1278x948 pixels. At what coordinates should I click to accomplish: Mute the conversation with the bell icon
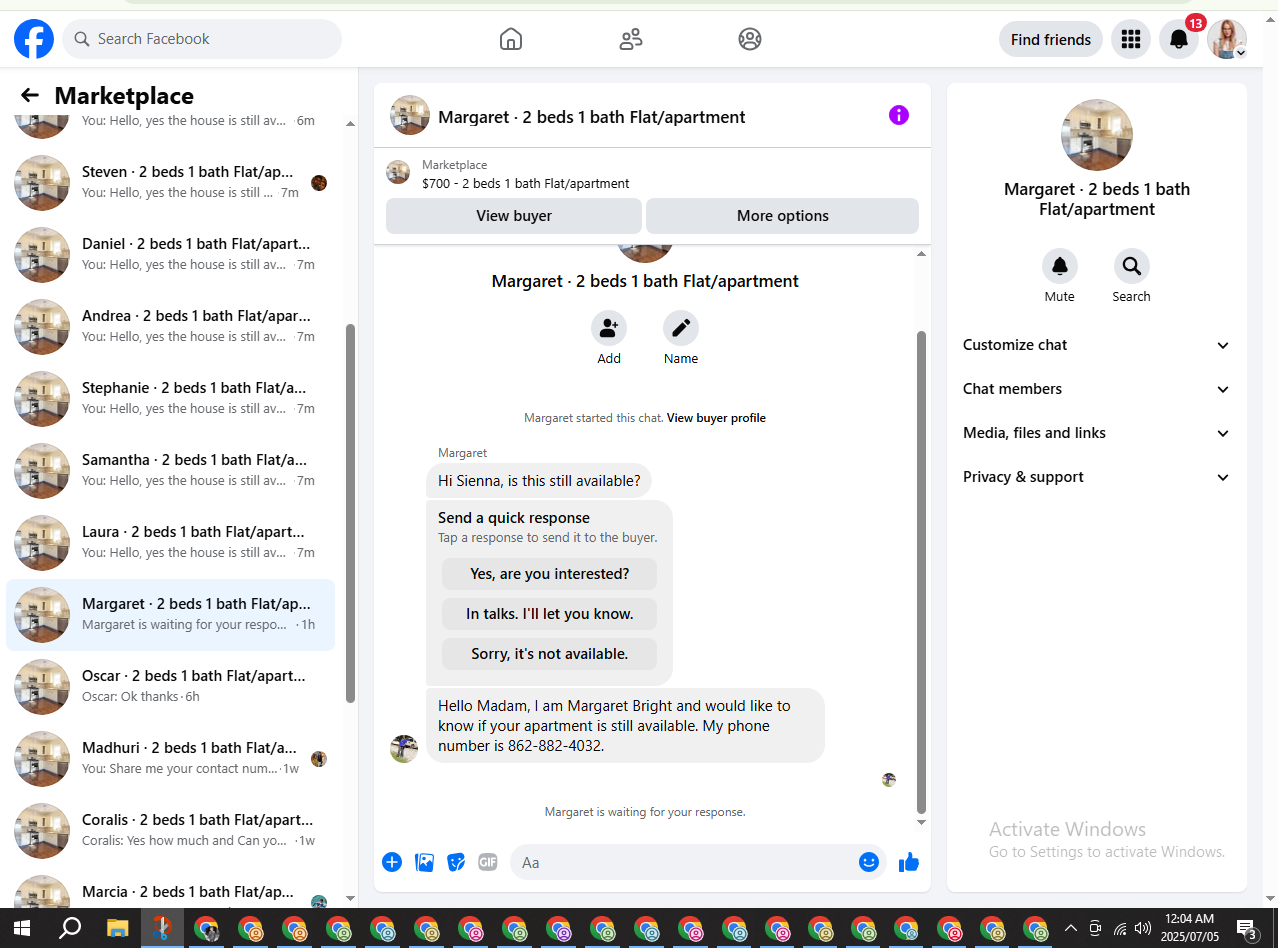[x=1060, y=266]
